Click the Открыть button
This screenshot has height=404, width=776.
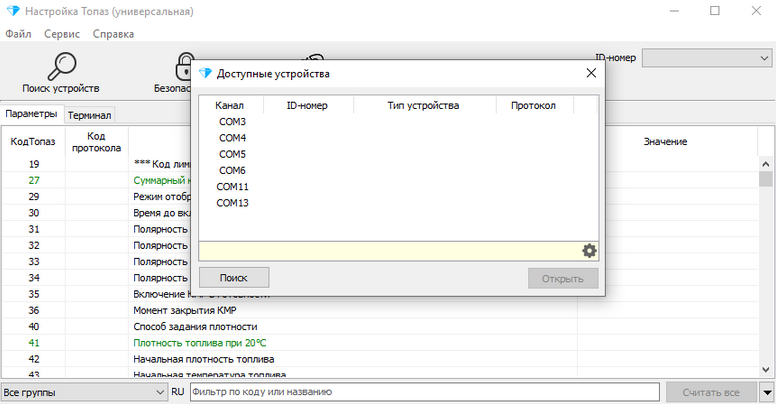tap(563, 279)
